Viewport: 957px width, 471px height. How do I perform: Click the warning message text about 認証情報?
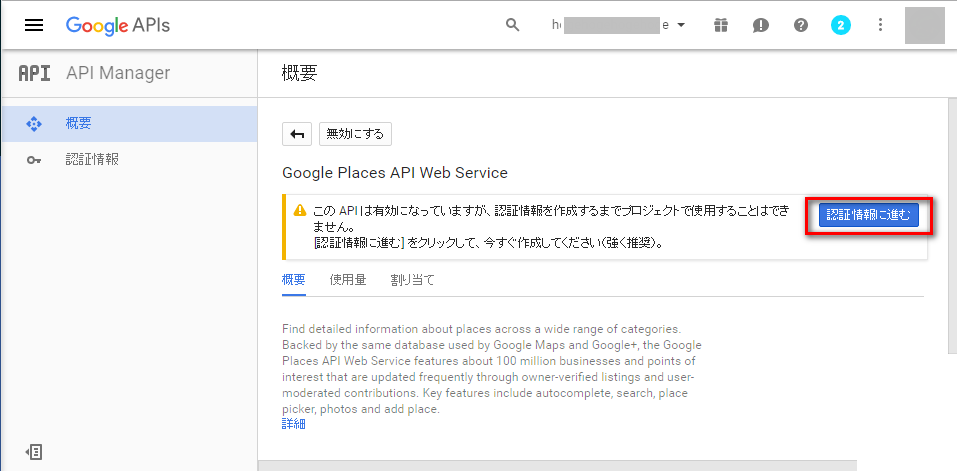coord(549,227)
